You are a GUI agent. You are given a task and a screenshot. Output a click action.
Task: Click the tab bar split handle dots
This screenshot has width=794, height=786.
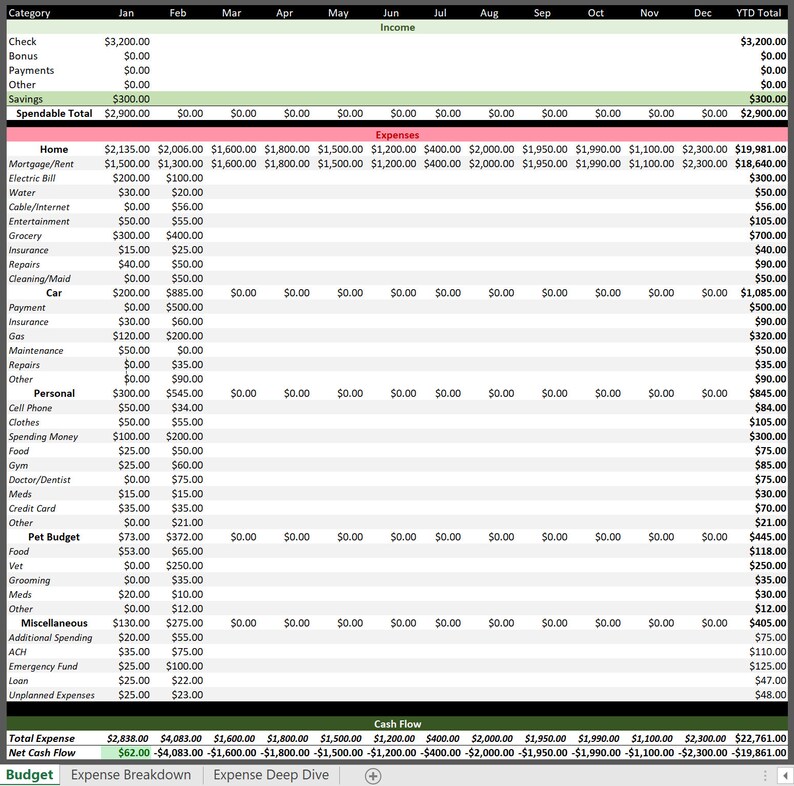coord(765,775)
